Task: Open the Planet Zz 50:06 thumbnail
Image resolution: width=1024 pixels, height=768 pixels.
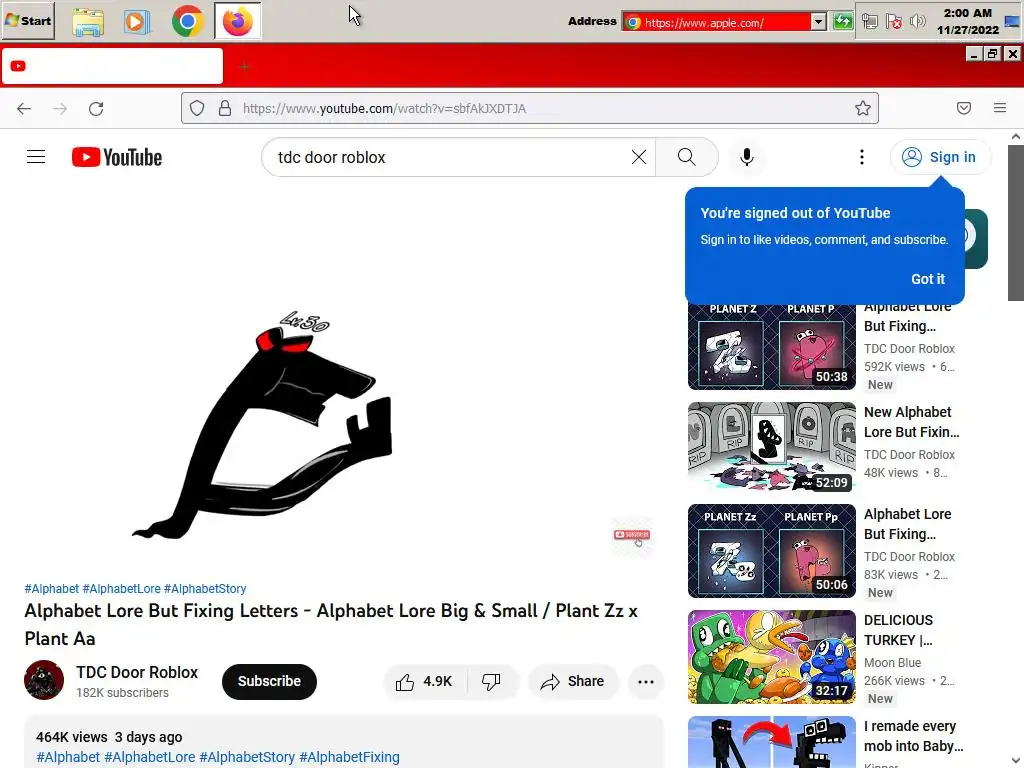Action: point(771,551)
